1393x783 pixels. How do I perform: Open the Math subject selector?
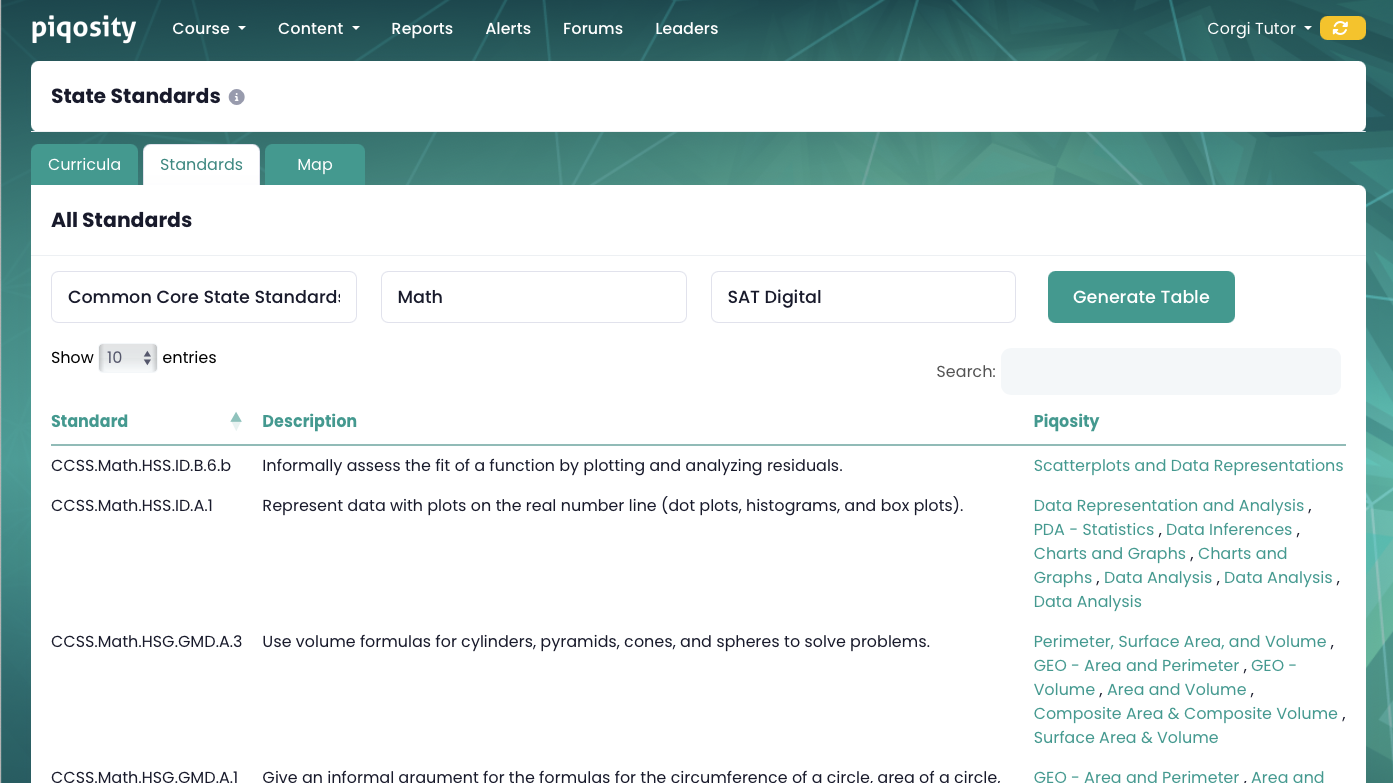coord(533,297)
